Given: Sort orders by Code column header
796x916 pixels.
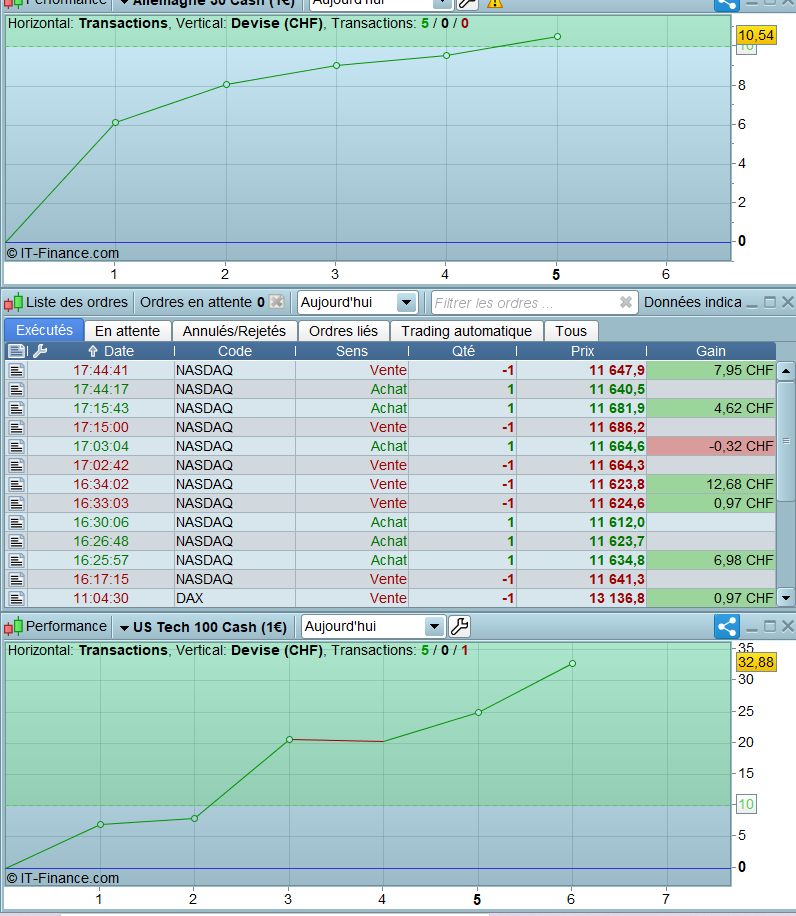Looking at the screenshot, I should tap(235, 351).
